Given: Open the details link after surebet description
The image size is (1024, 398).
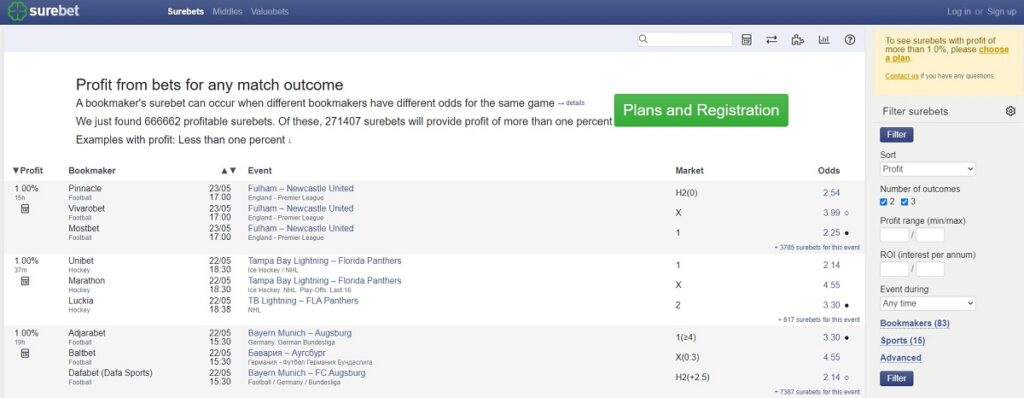Looking at the screenshot, I should 575,103.
